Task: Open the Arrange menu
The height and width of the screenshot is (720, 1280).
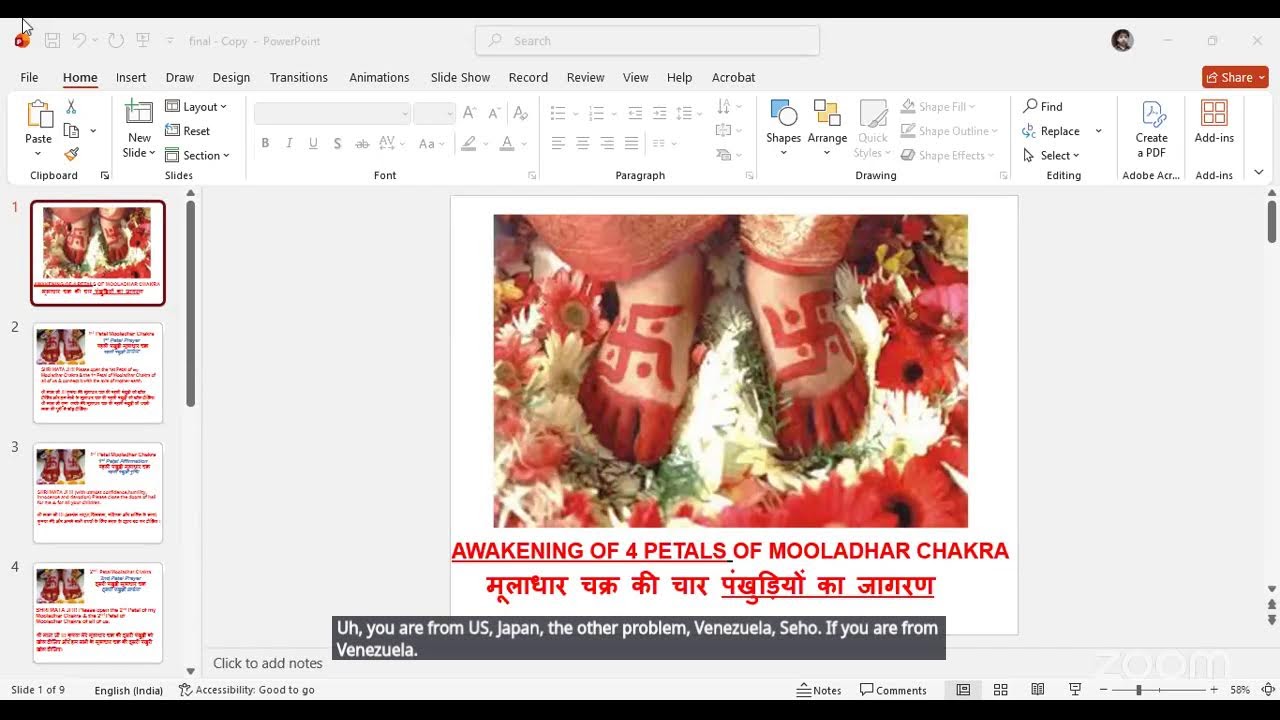Action: [x=827, y=127]
